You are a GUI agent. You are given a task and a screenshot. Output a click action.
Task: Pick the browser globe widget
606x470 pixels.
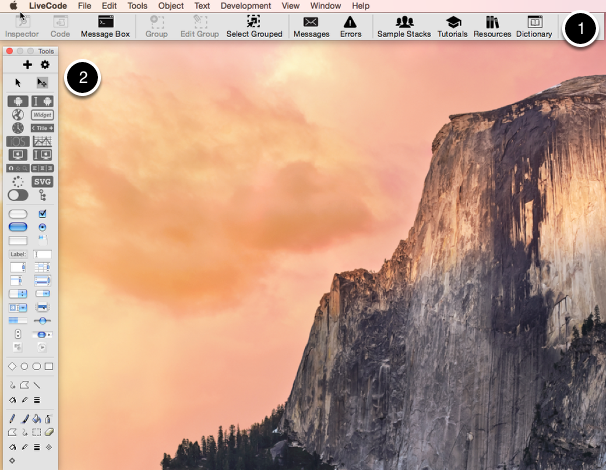[18, 115]
